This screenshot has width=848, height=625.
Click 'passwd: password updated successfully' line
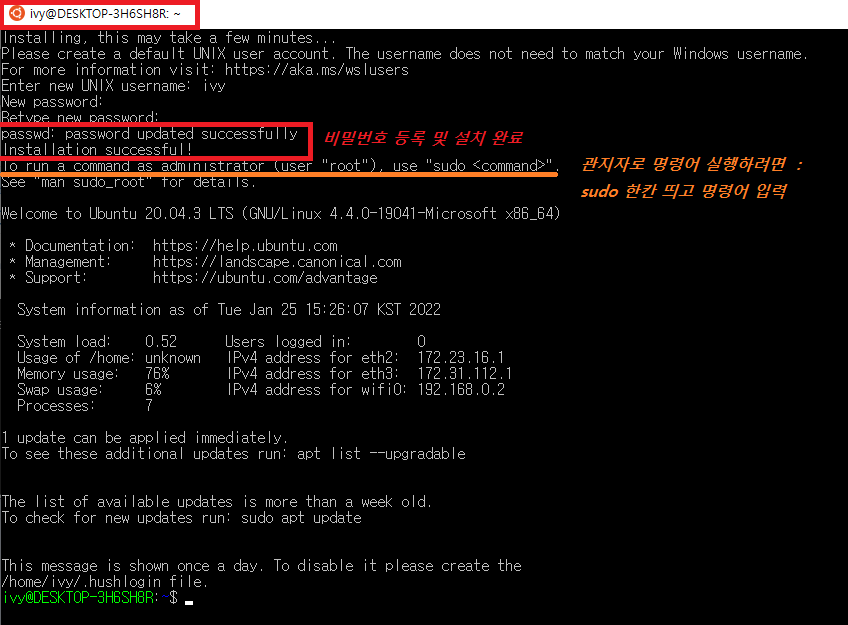149,134
